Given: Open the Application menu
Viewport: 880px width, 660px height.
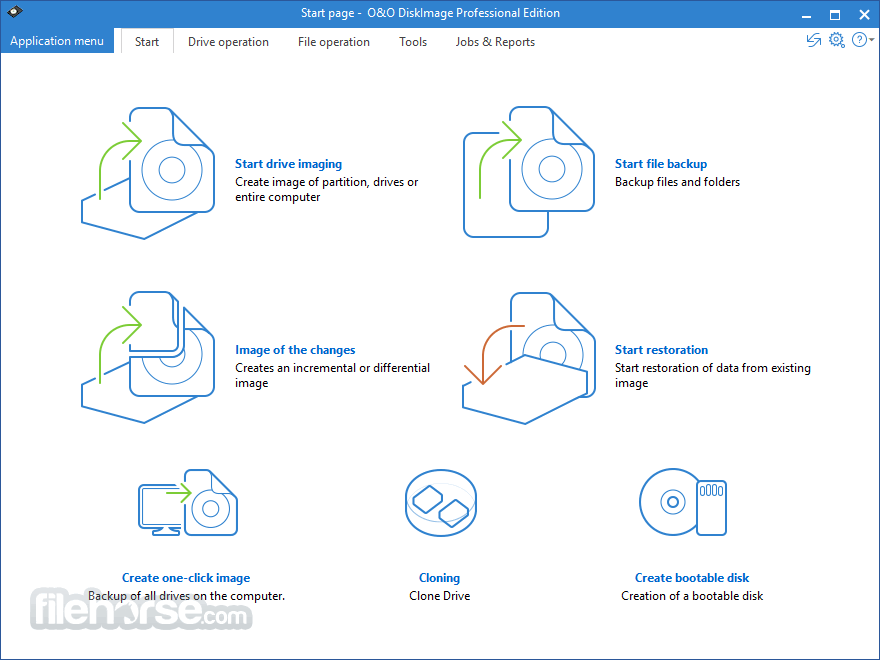Looking at the screenshot, I should click(x=56, y=41).
